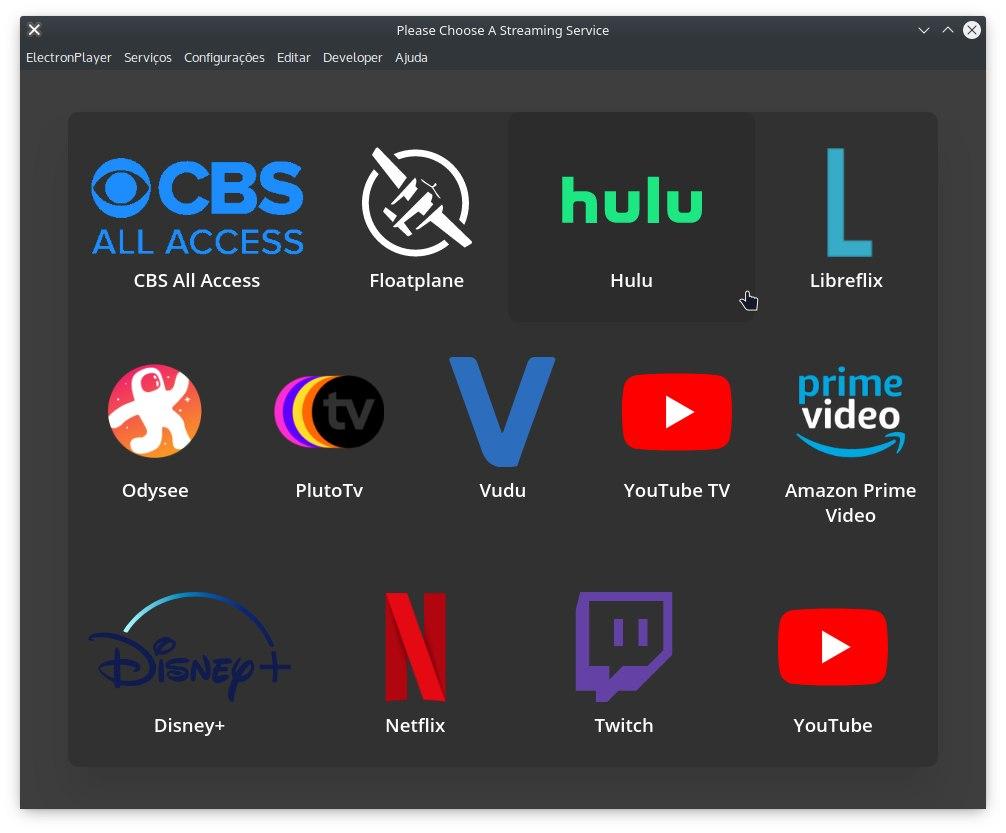Open the red Netflix N logo
This screenshot has height=833, width=1006.
(x=415, y=646)
